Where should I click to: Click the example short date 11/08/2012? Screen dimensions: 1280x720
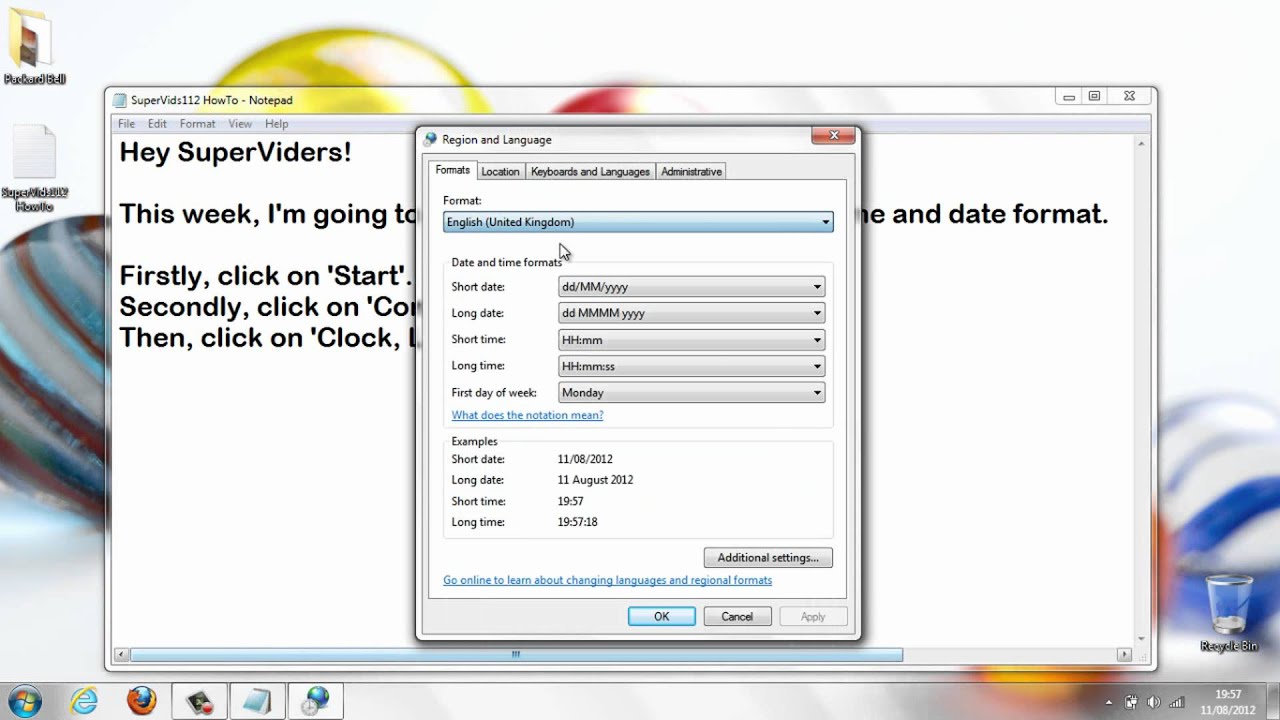(x=585, y=459)
